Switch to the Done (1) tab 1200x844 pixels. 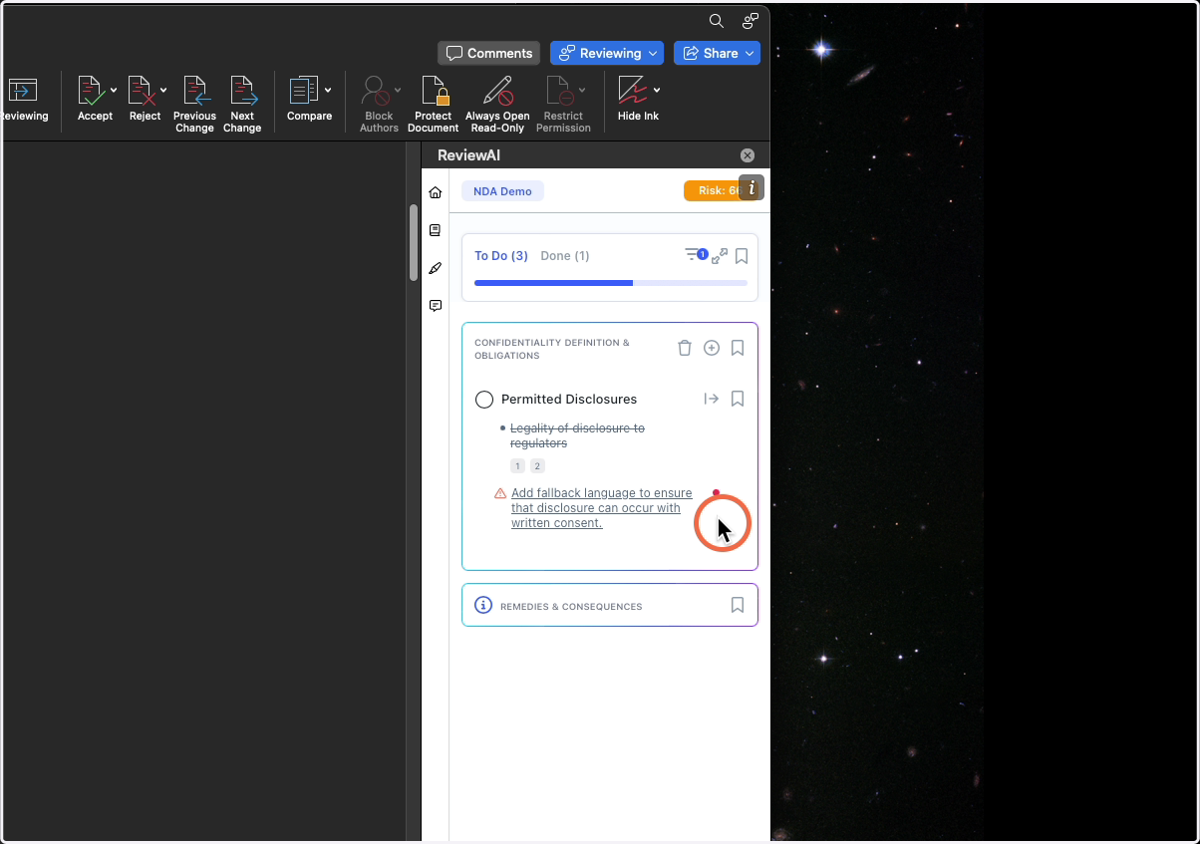tap(565, 256)
